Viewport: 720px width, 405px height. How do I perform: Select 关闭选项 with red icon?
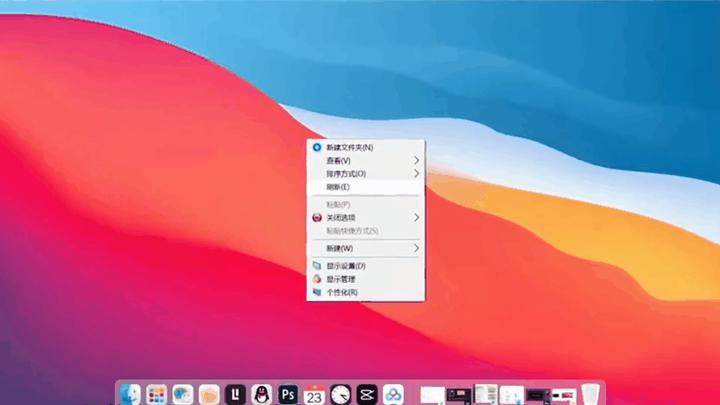(x=343, y=217)
